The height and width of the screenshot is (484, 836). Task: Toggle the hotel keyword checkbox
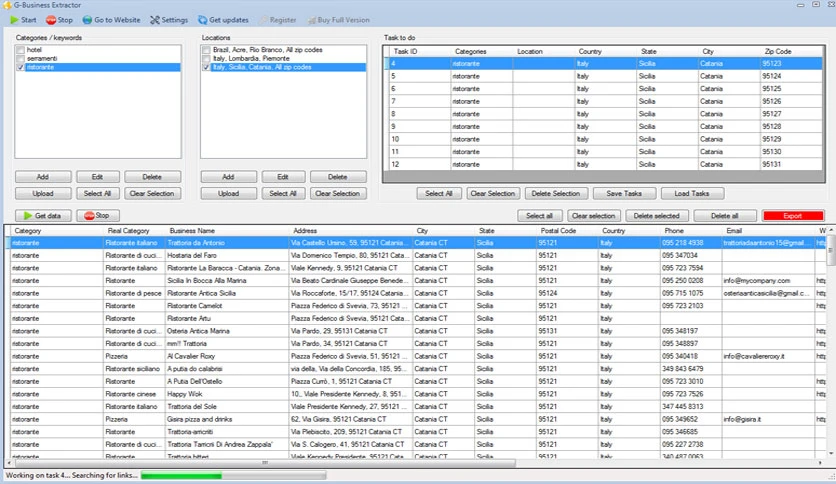pyautogui.click(x=20, y=50)
